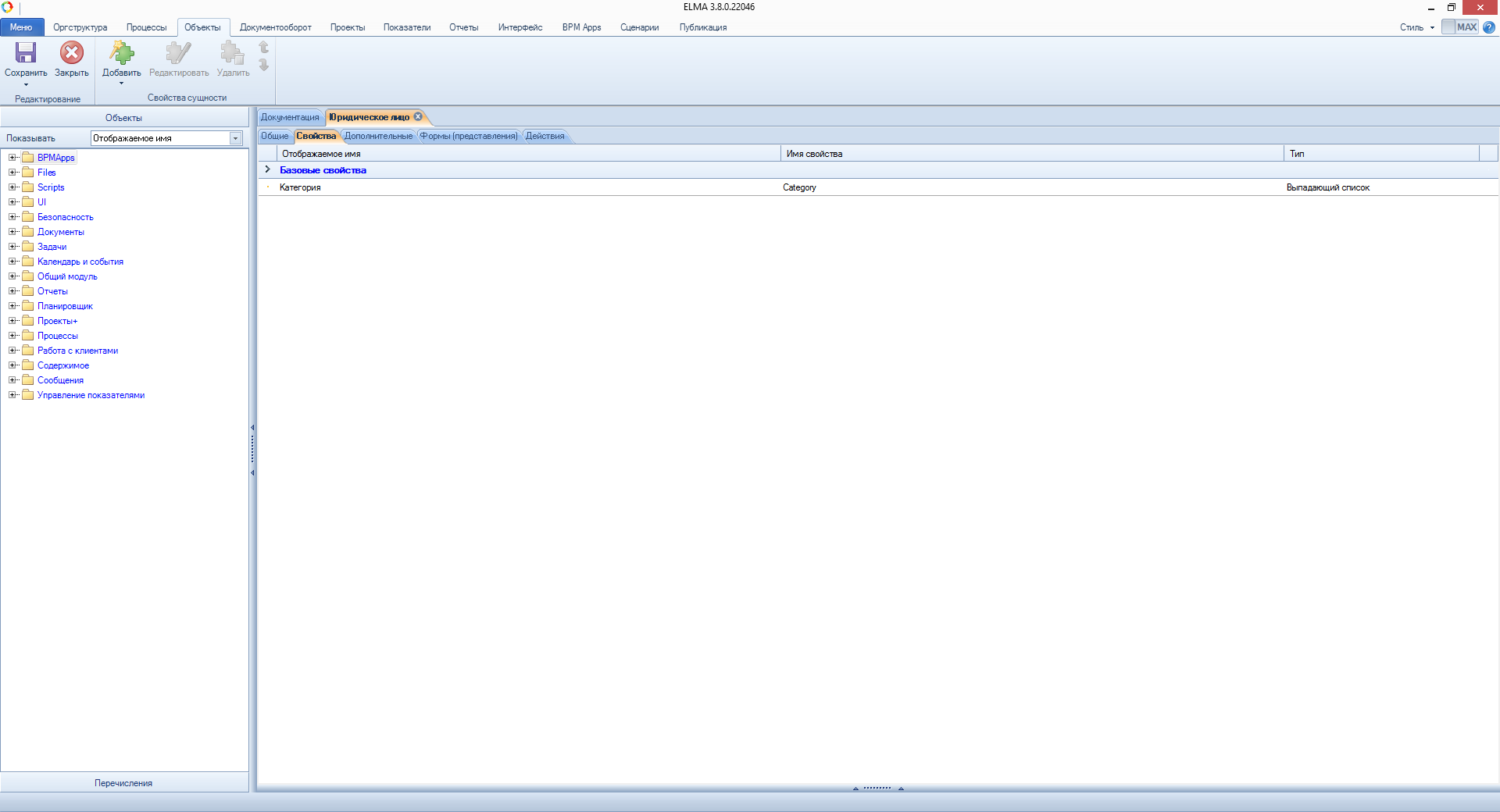Open the Стиль style dropdown
This screenshot has width=1500, height=812.
(1416, 27)
